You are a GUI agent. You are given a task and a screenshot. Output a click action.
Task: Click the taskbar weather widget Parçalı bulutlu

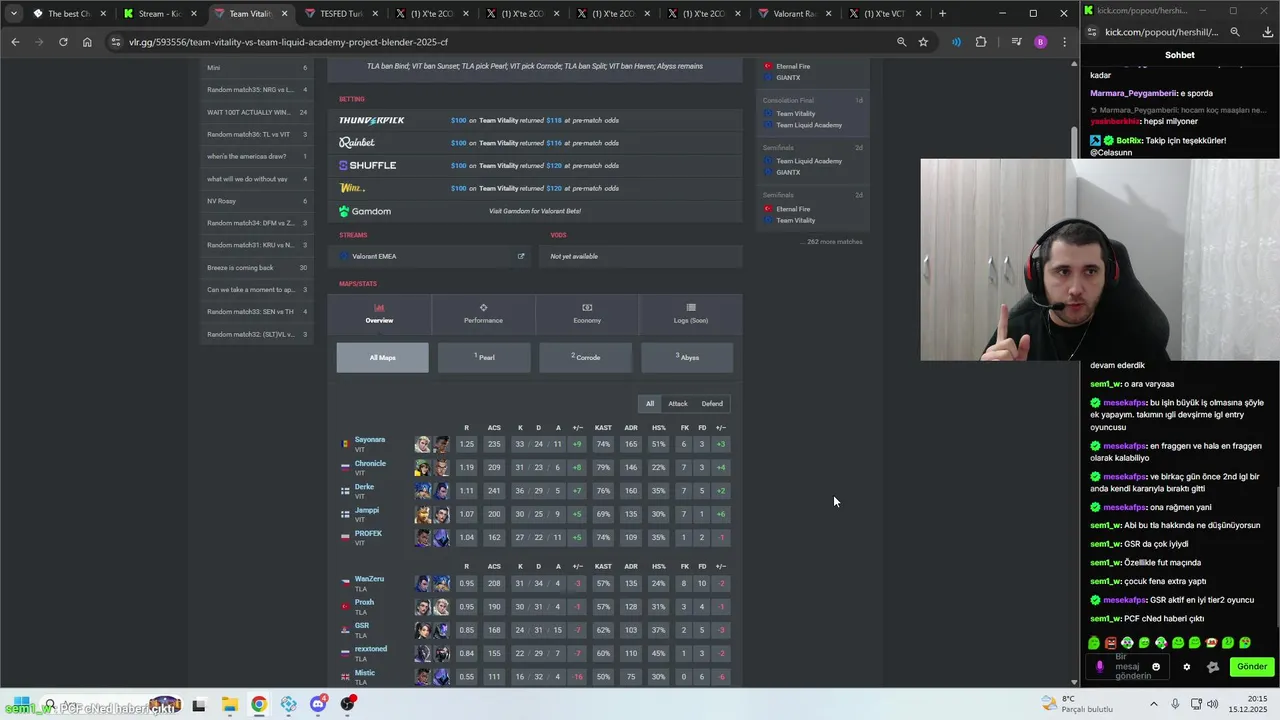(1077, 704)
